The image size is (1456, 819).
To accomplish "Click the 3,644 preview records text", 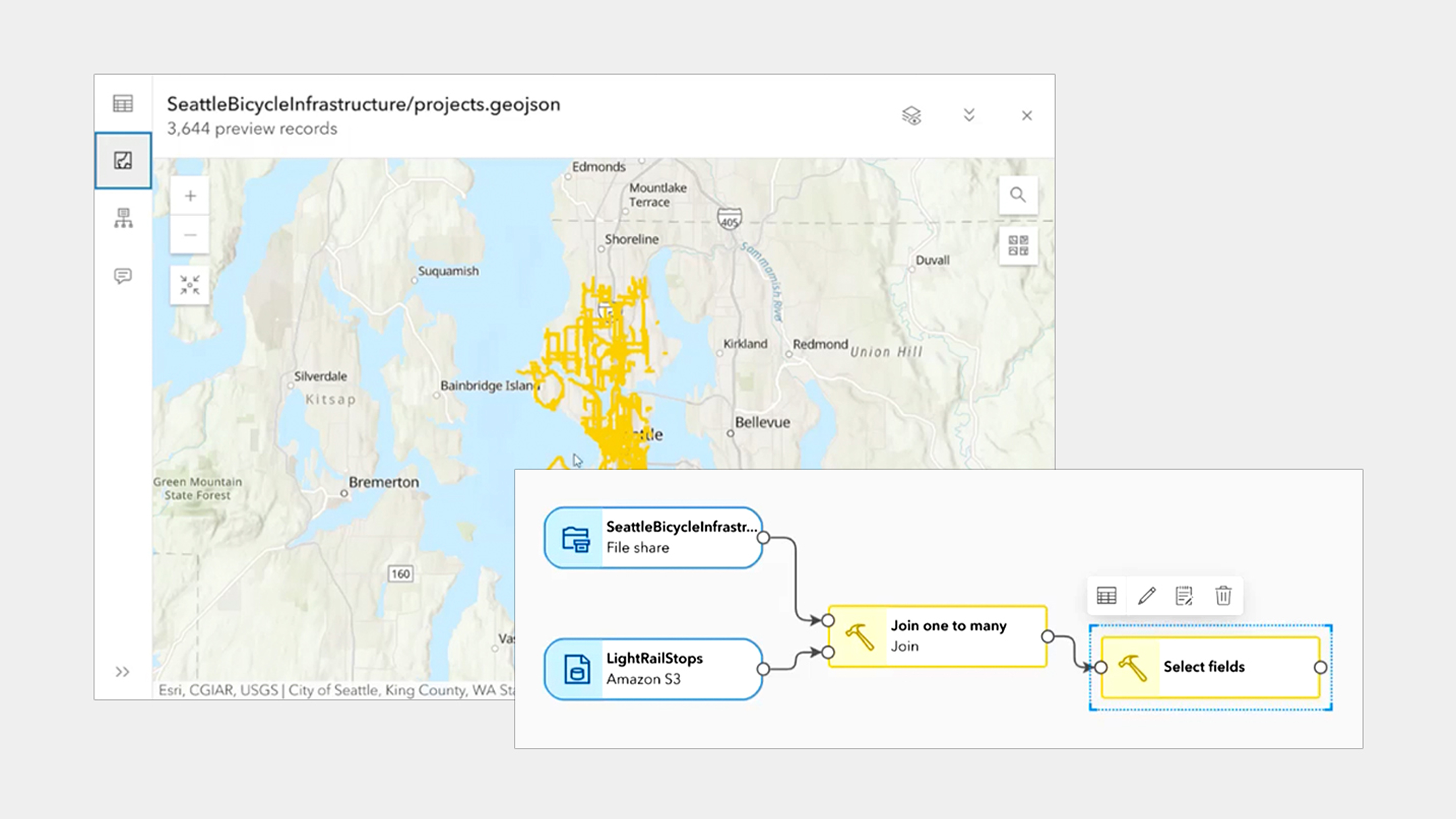I will coord(252,129).
